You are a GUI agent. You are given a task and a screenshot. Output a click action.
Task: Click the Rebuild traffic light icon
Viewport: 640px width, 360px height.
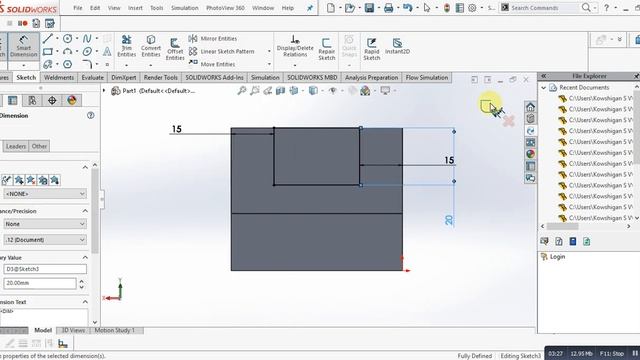coord(447,8)
